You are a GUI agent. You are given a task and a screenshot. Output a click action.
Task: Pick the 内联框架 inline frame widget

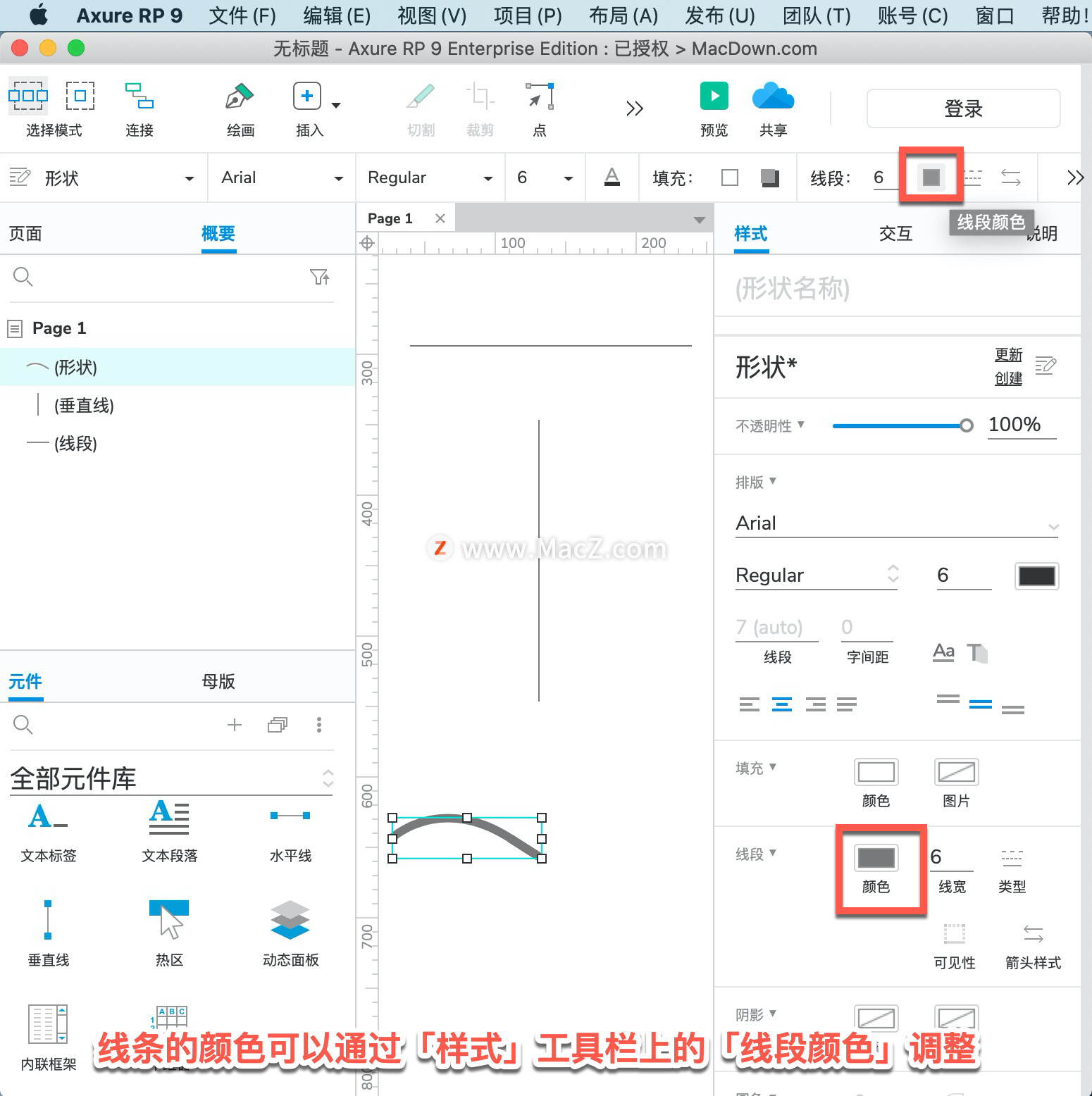[48, 1038]
